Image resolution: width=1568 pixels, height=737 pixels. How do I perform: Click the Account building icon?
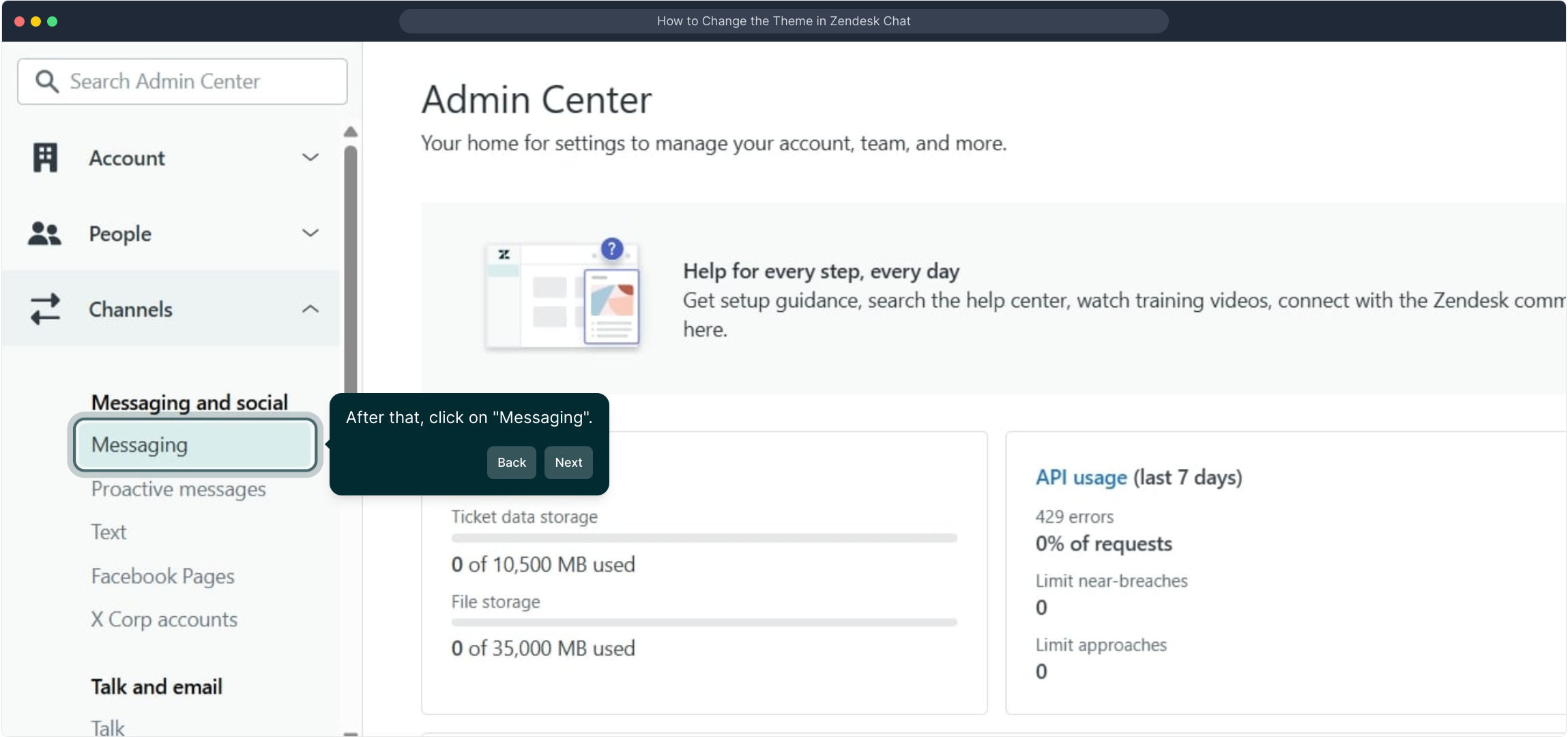point(45,158)
